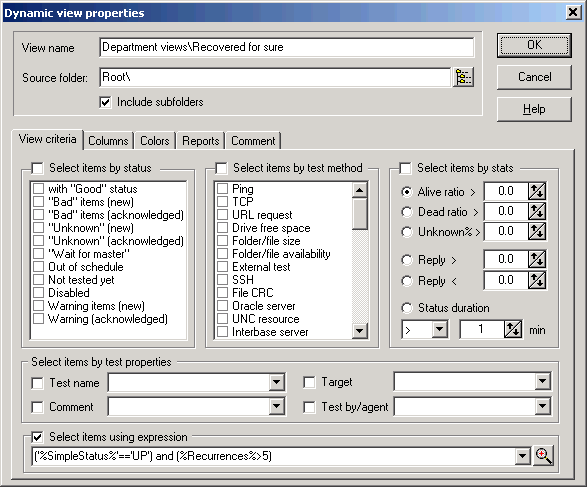
Task: Select the Dead ratio radio button
Action: coord(407,212)
